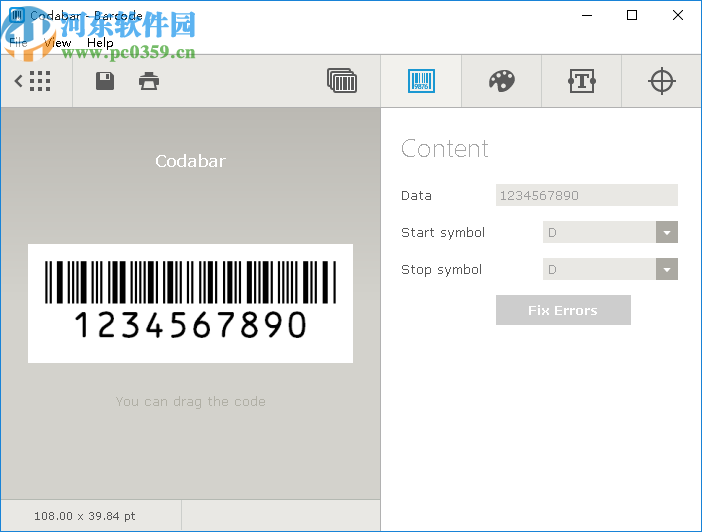Click 'You can drag the code' hint
The image size is (702, 532).
pyautogui.click(x=190, y=402)
